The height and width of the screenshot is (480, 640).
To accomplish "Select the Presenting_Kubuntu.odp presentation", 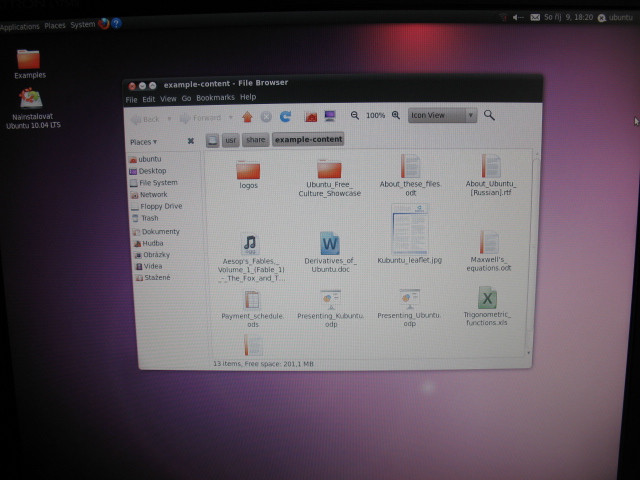I will pyautogui.click(x=331, y=309).
